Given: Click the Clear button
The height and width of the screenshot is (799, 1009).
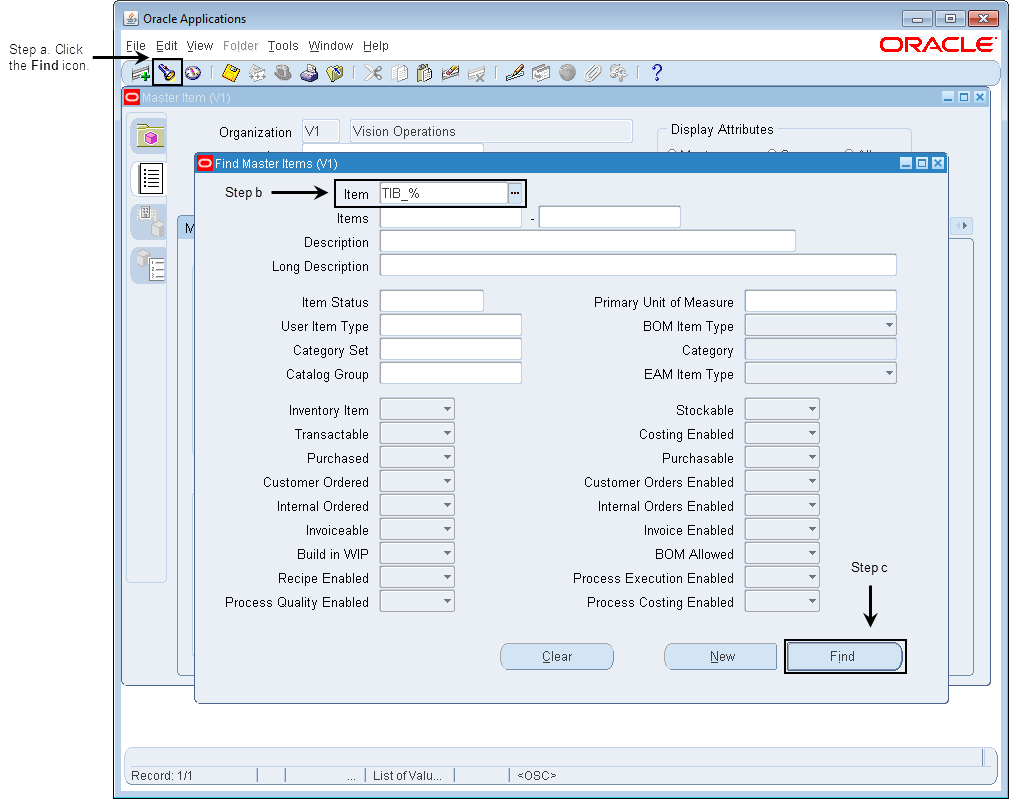Looking at the screenshot, I should pyautogui.click(x=557, y=656).
